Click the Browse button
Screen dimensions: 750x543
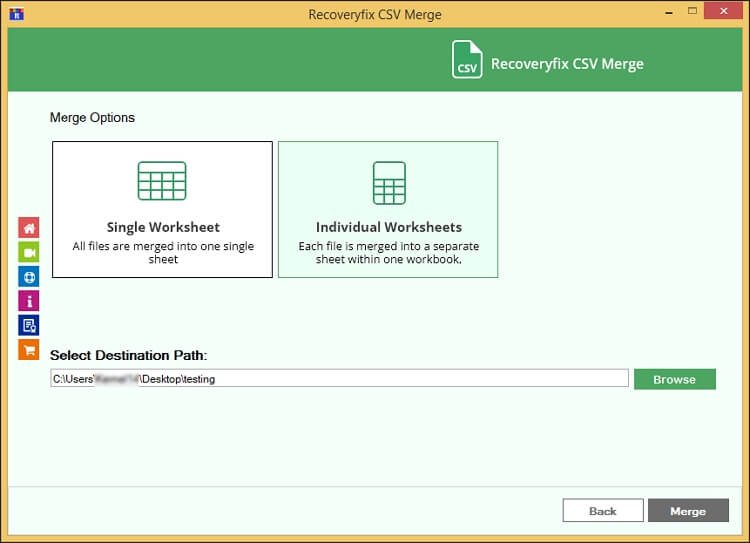click(674, 379)
